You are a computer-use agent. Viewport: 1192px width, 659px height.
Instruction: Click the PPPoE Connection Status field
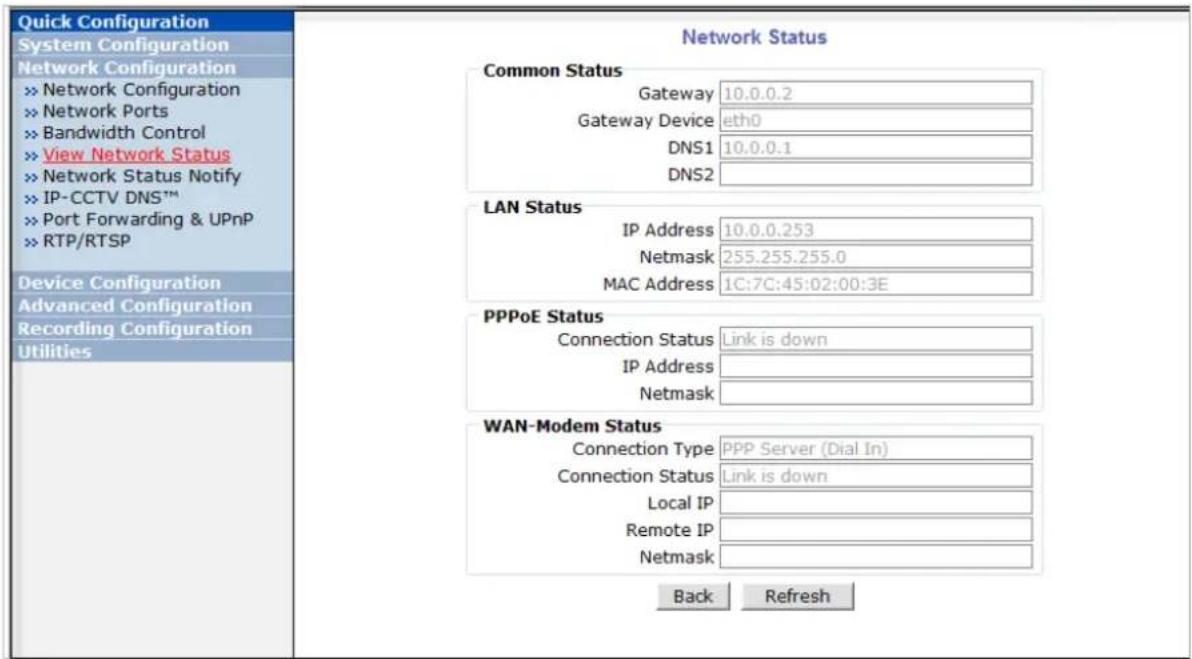(876, 339)
